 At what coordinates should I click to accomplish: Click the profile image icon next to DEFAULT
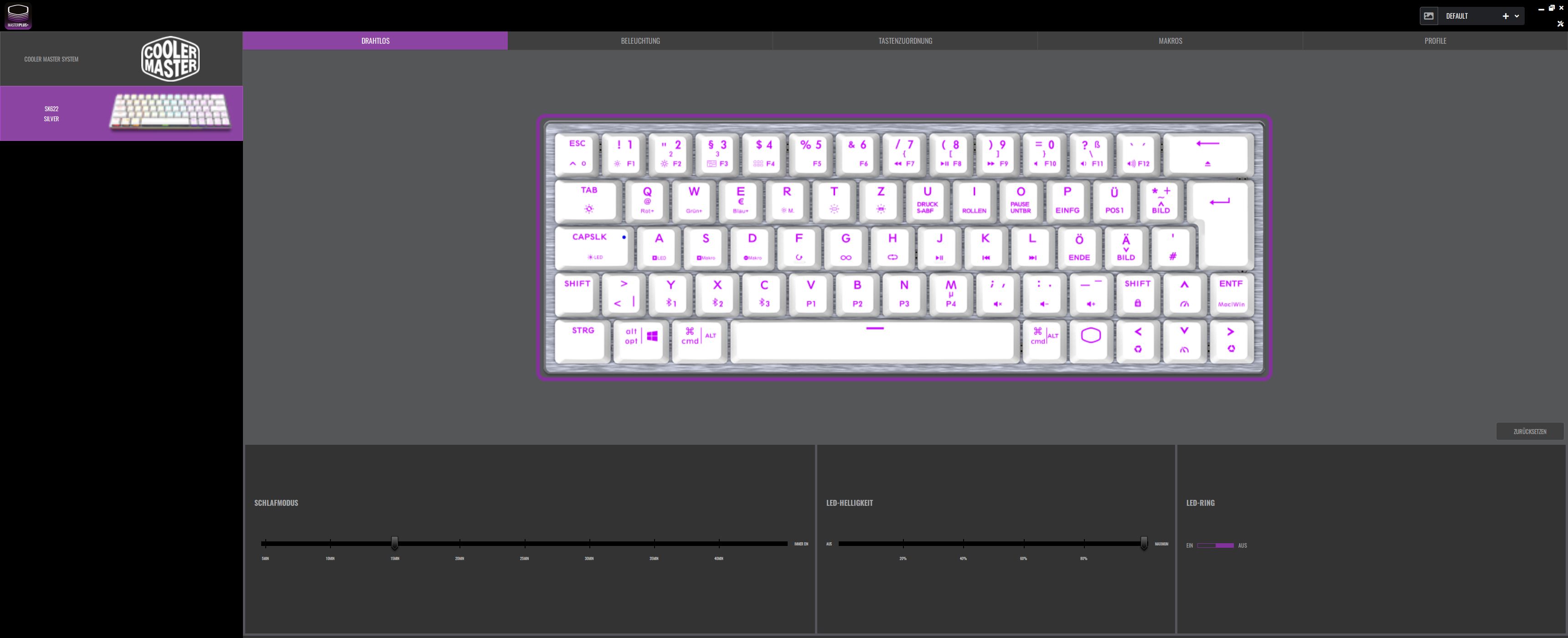pyautogui.click(x=1429, y=16)
